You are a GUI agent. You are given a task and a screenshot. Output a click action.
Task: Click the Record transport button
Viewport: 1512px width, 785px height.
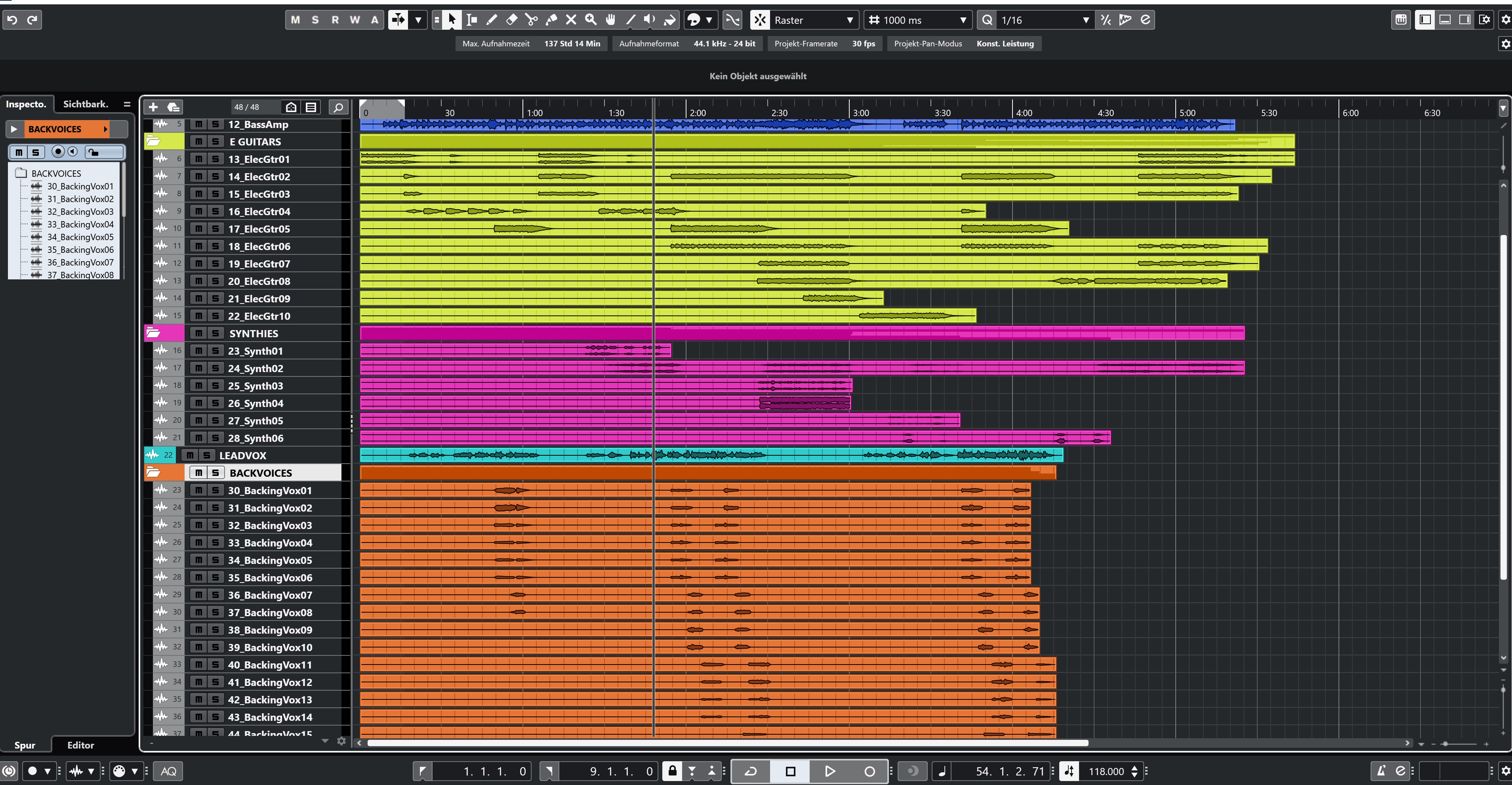(870, 771)
